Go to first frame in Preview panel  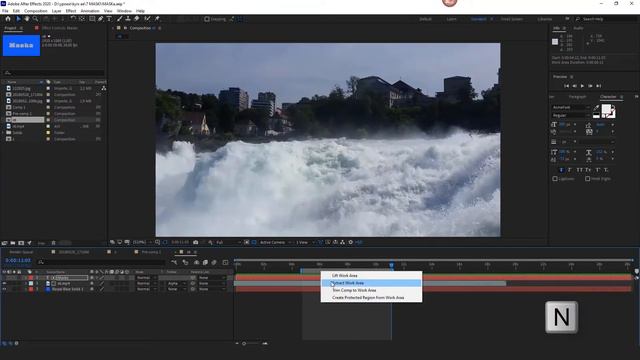coord(566,86)
